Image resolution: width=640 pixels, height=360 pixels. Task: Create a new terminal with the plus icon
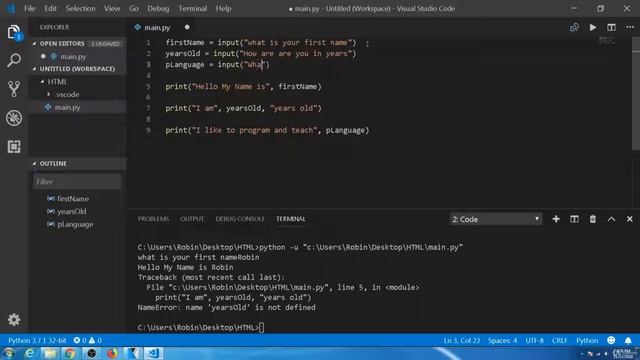pos(556,219)
